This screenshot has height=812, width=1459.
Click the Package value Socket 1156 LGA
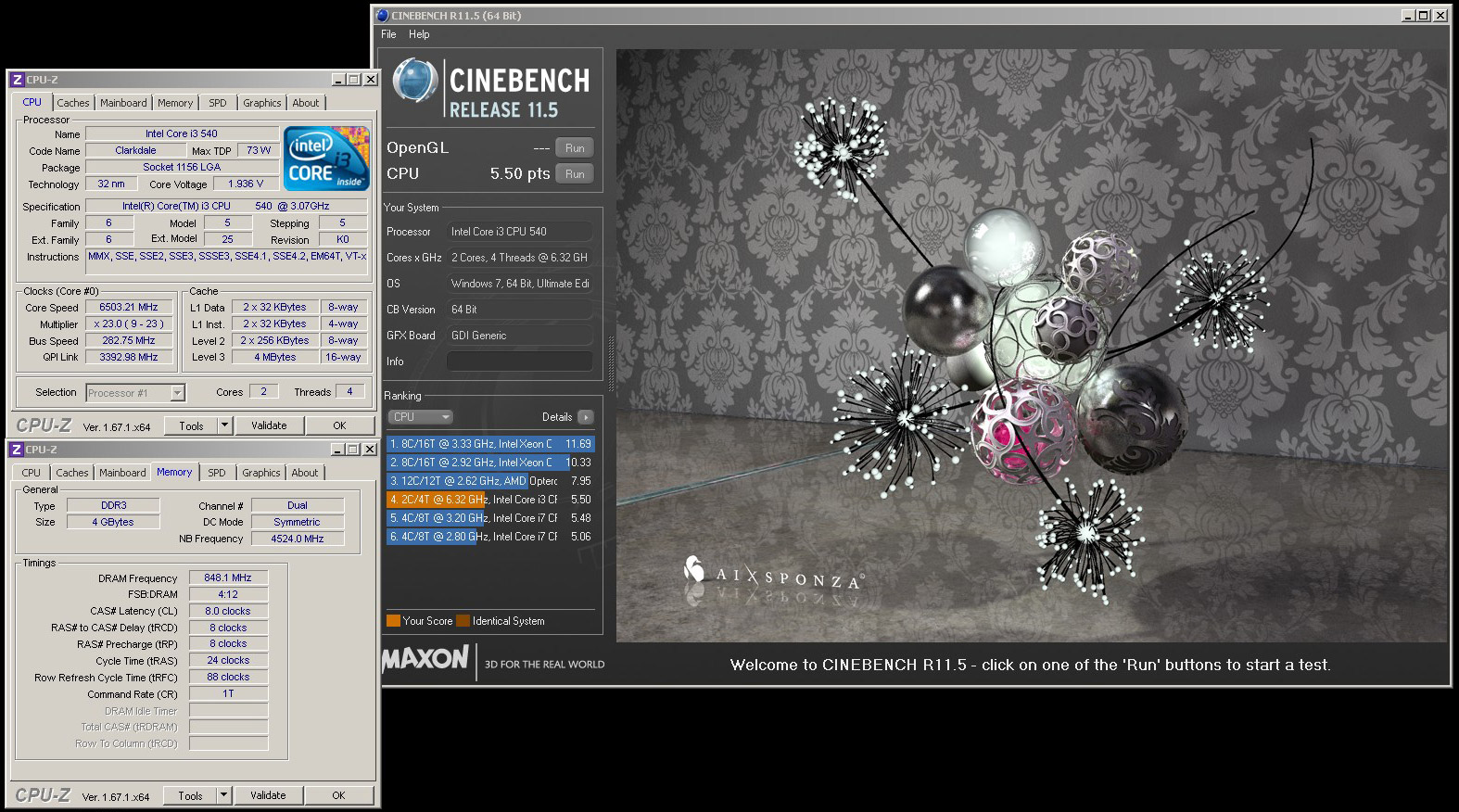(x=182, y=168)
